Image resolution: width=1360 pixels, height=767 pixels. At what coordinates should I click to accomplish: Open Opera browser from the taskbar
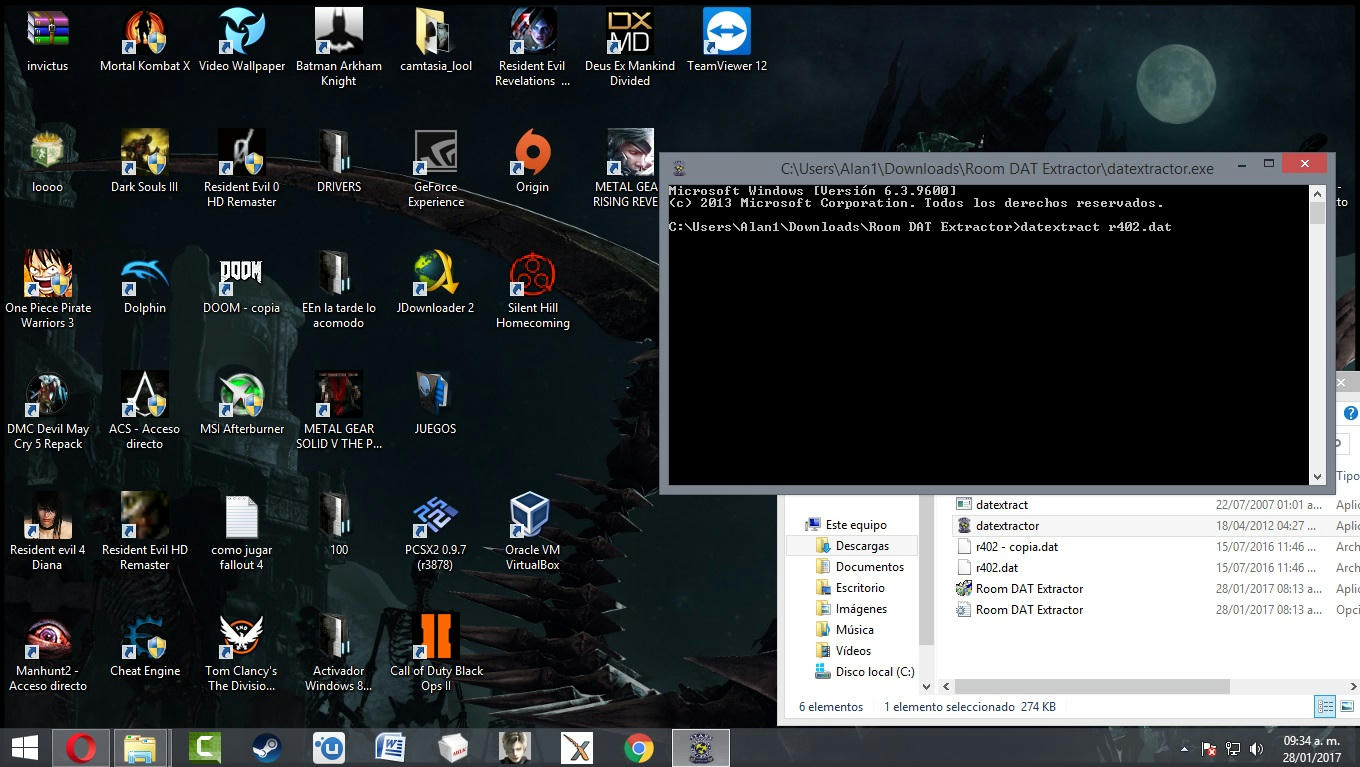[82, 748]
